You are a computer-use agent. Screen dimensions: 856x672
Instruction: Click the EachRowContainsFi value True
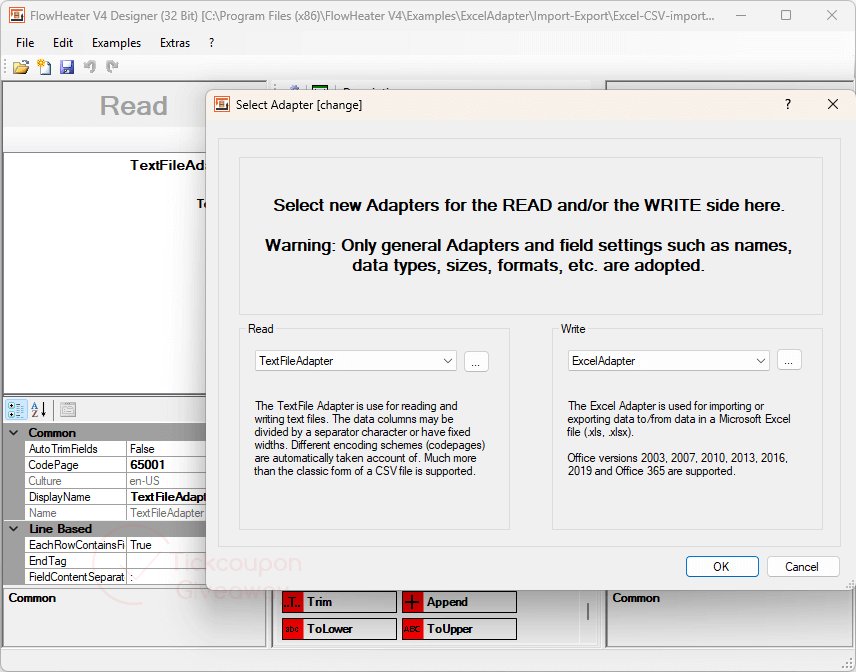coord(141,545)
